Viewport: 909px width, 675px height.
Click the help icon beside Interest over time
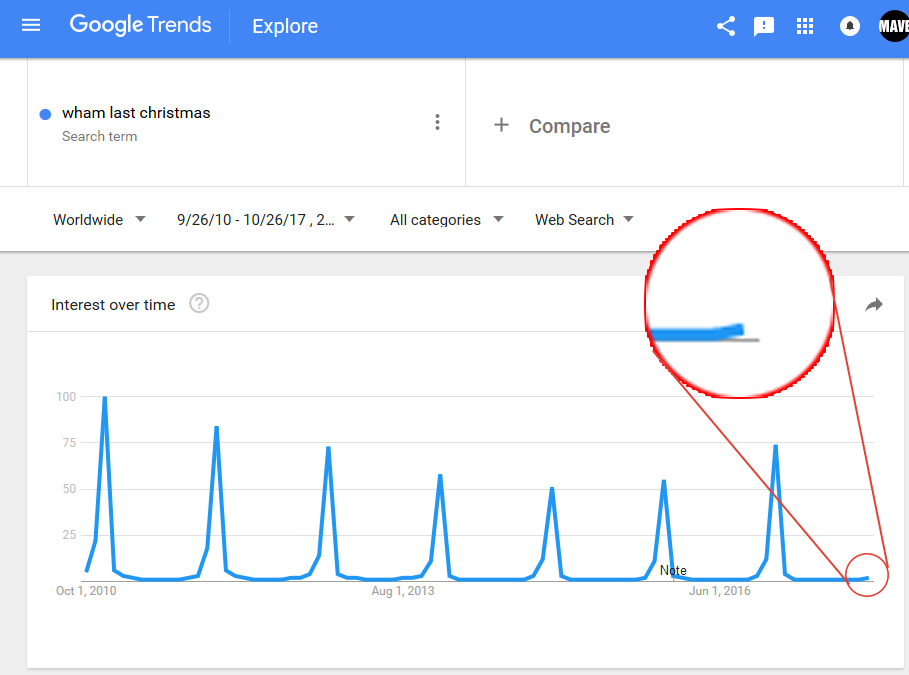(x=199, y=303)
